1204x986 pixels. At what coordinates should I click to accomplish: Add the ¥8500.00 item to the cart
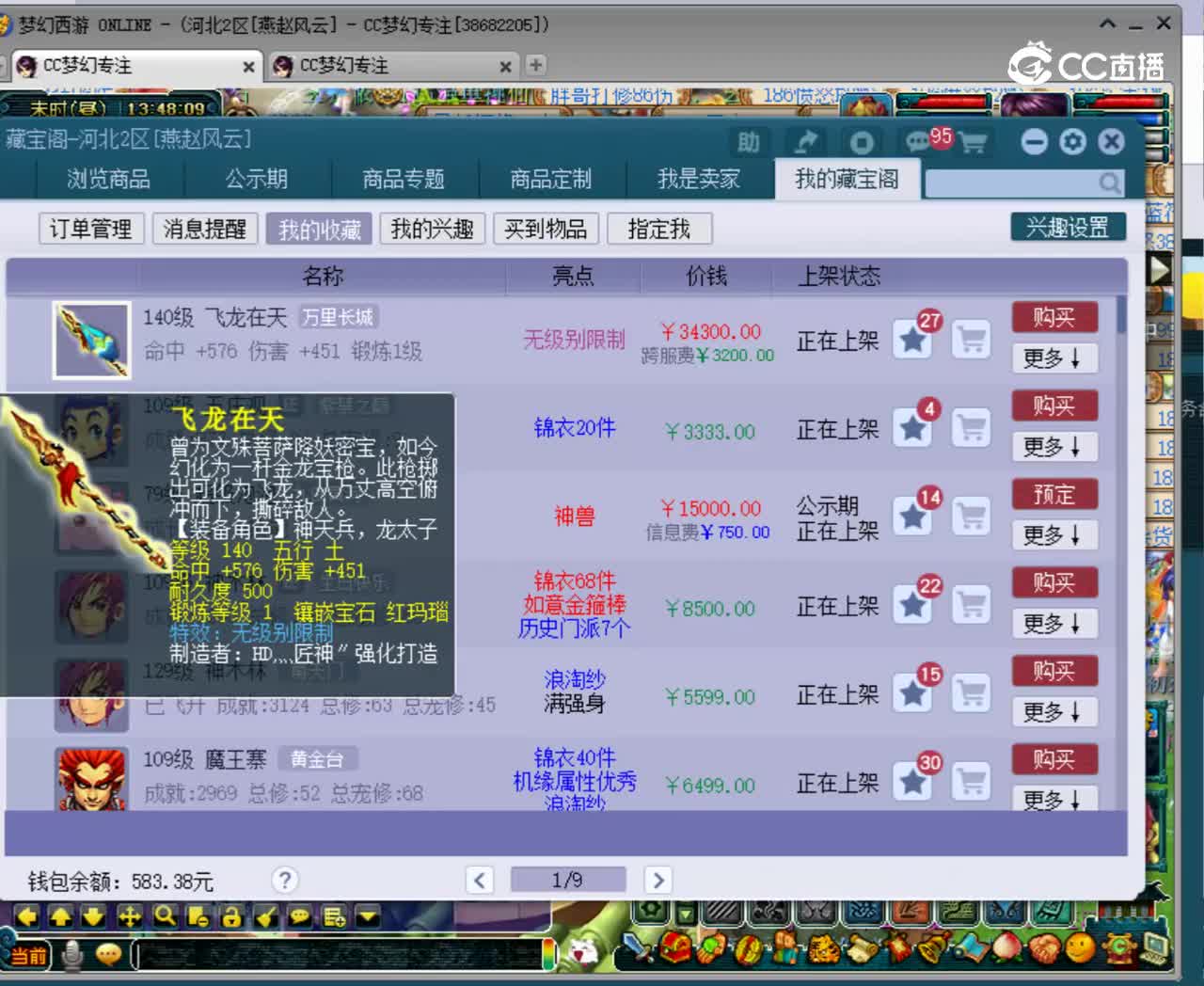click(x=972, y=604)
